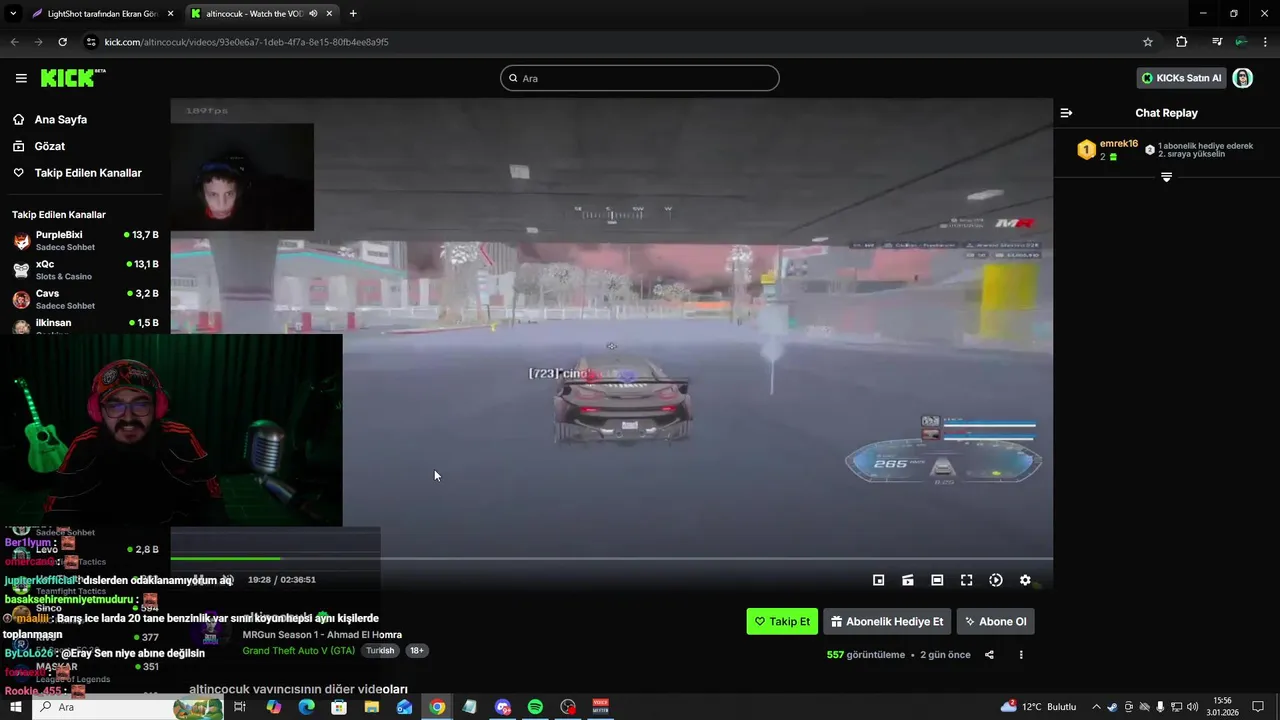
Task: Close the LightShot browser tab
Action: pos(170,13)
